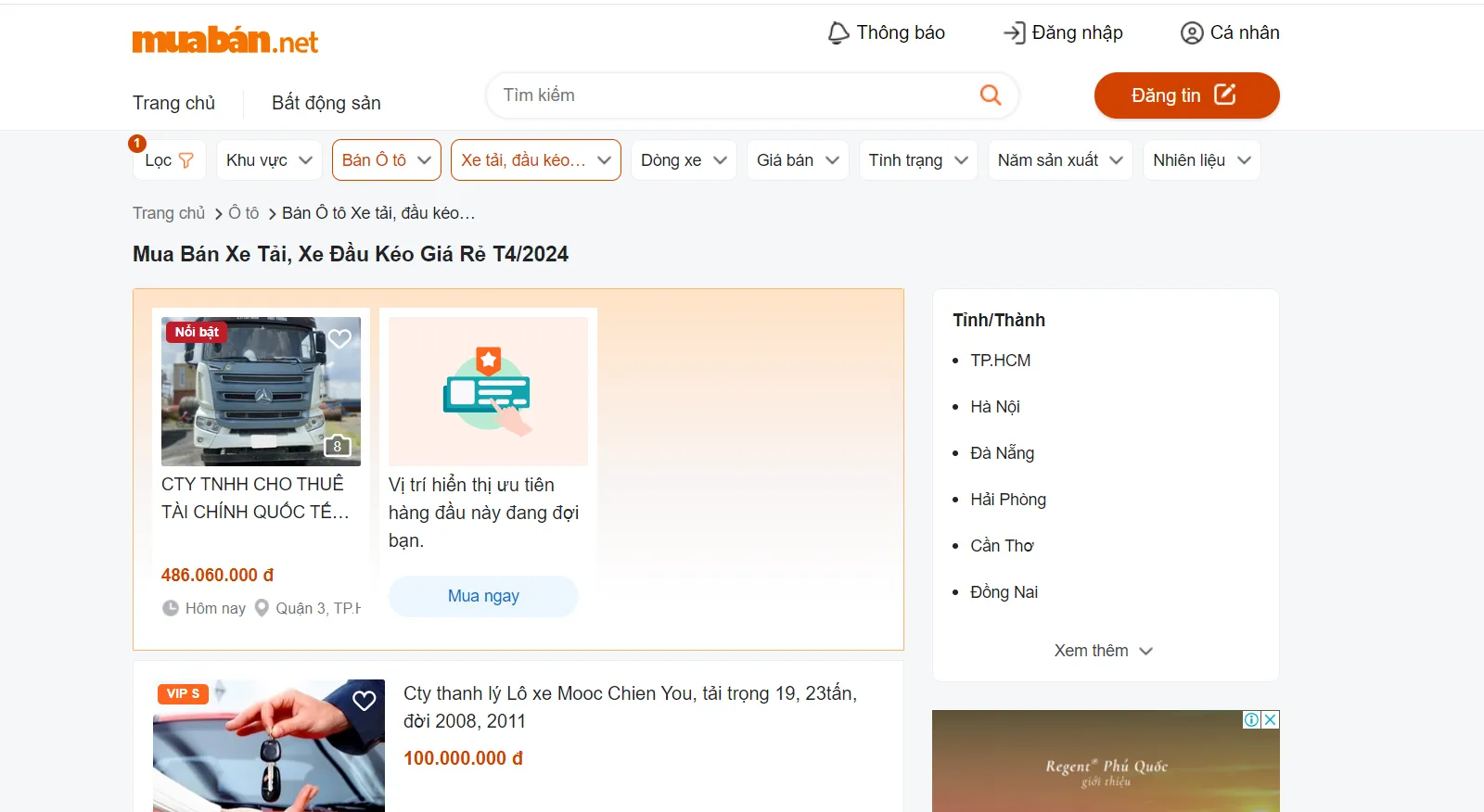Click Ô tô in breadcrumb
This screenshot has width=1484, height=812.
(x=244, y=213)
